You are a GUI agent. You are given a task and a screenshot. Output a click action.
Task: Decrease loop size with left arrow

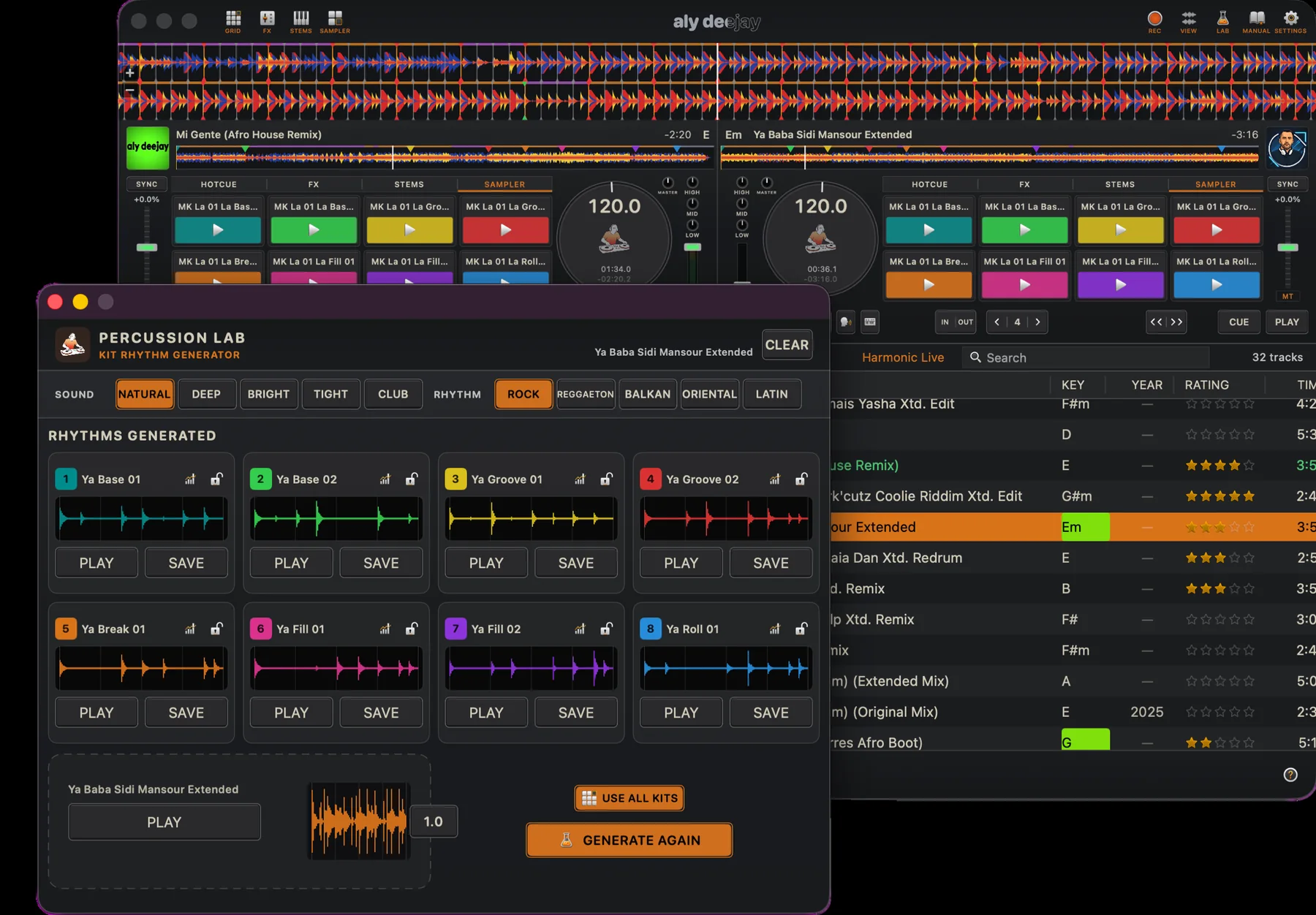tap(997, 322)
